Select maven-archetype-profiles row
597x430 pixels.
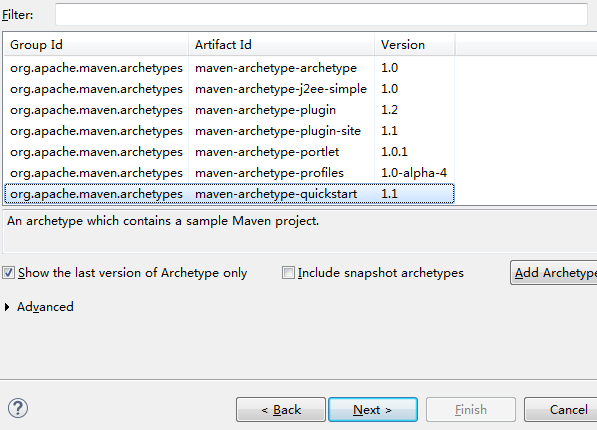pos(229,173)
